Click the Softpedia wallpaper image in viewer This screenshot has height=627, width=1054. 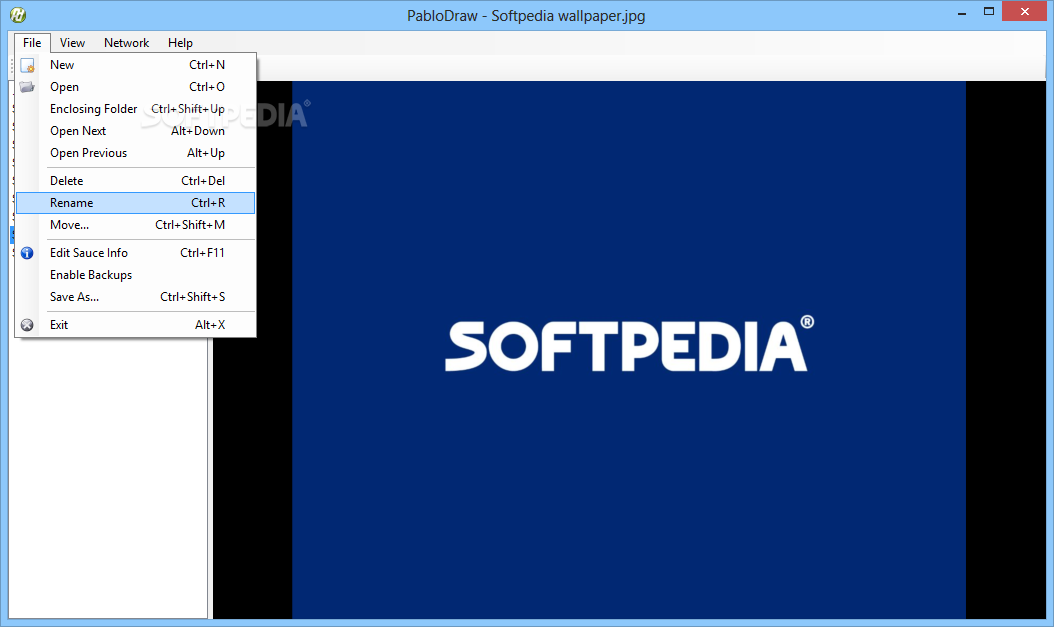coord(629,349)
